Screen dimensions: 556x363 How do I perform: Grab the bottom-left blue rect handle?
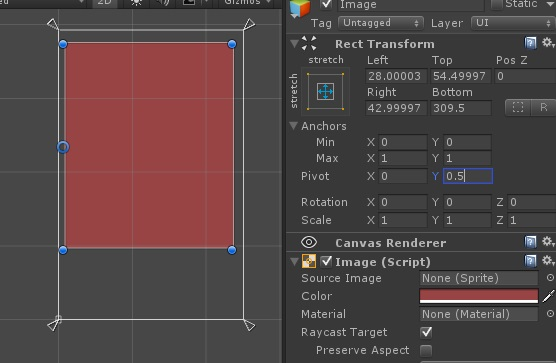[x=63, y=250]
